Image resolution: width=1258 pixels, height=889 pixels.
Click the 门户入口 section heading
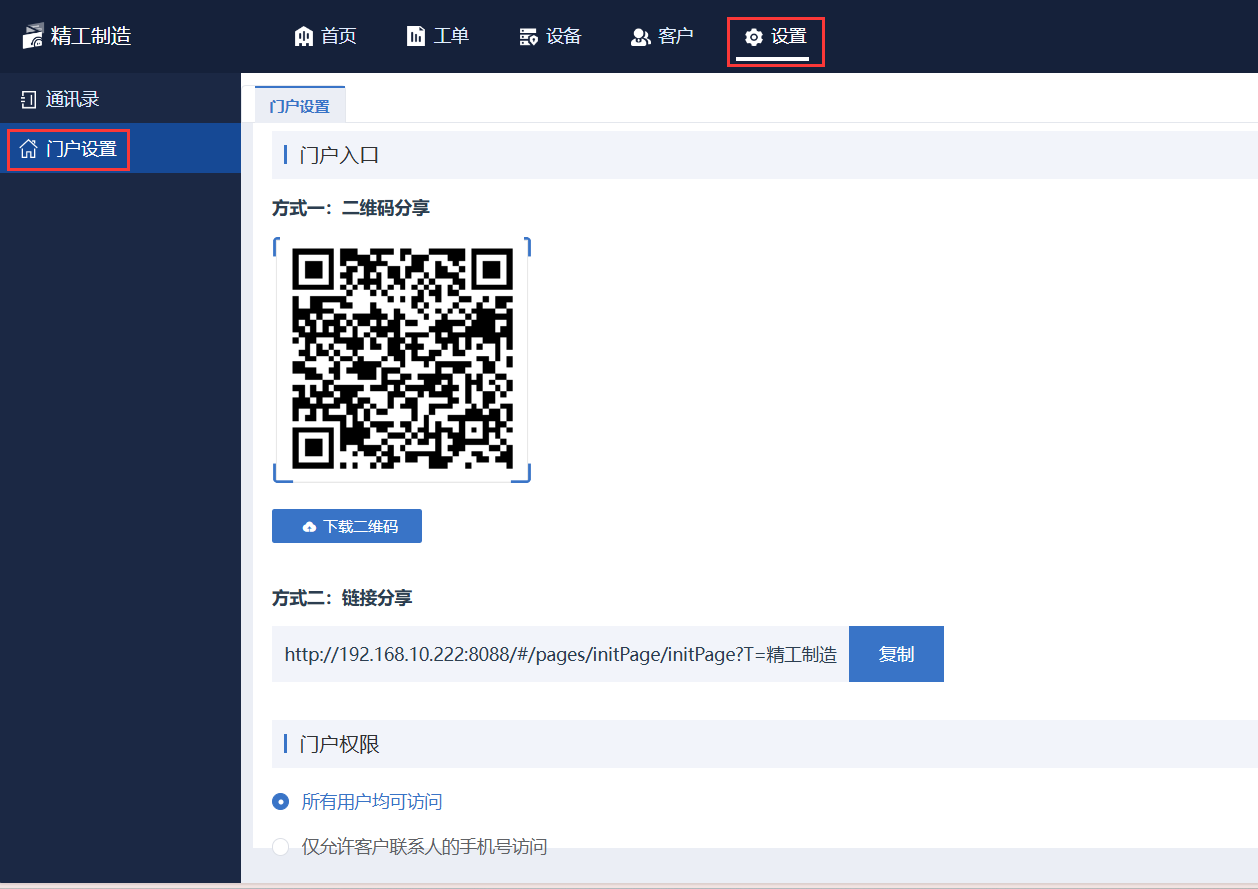[339, 155]
